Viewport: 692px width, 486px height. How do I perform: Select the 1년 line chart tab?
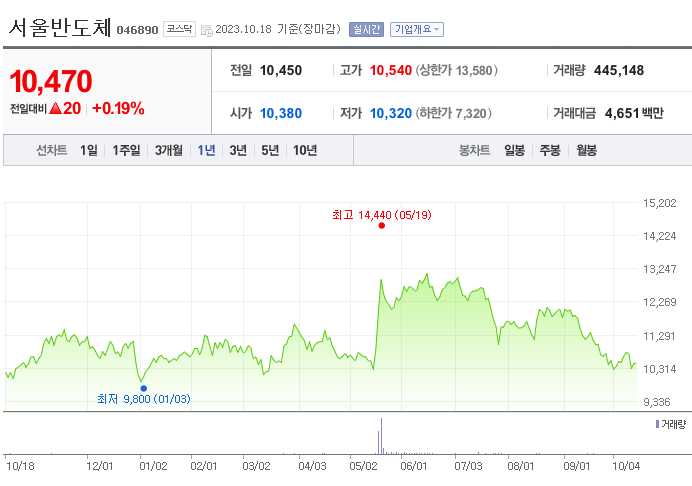[x=206, y=151]
